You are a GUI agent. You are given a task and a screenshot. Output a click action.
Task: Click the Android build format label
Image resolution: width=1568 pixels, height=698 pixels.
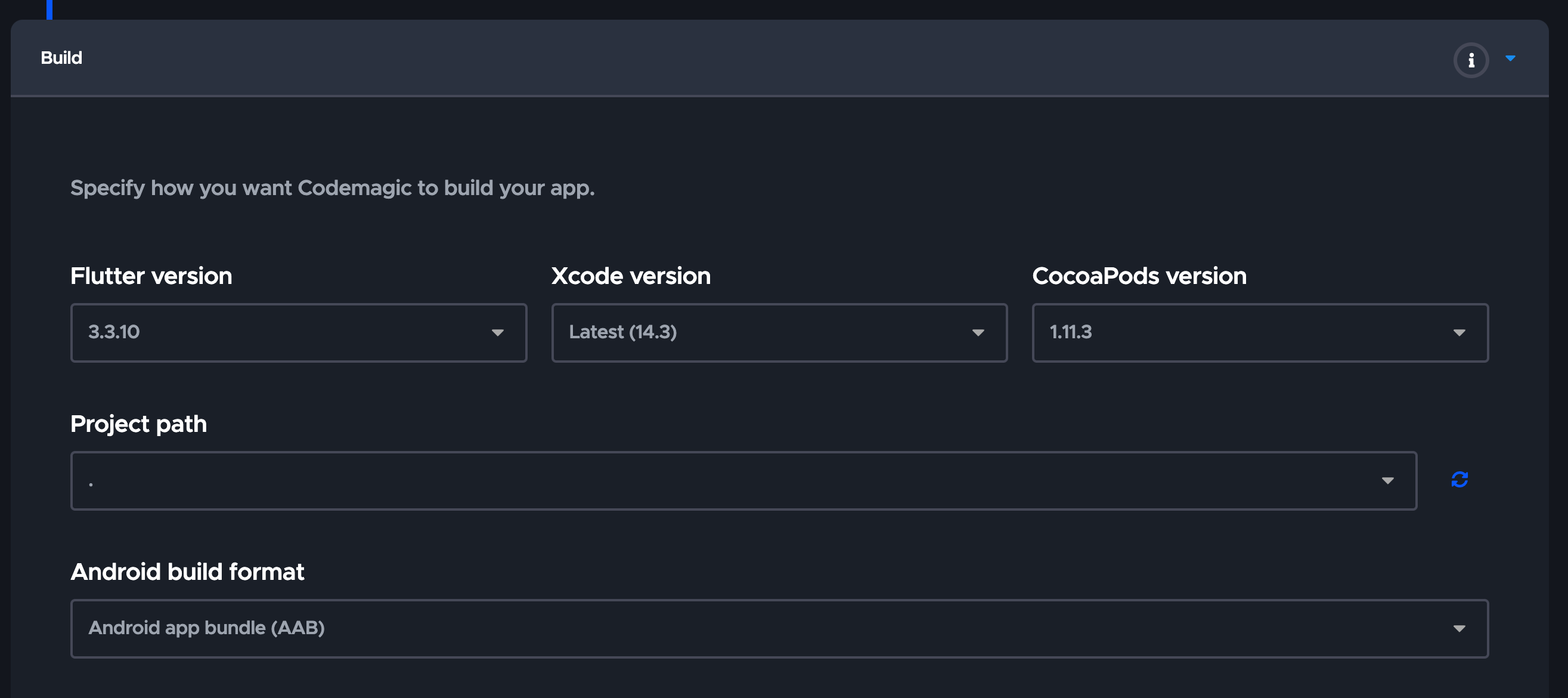(x=187, y=572)
